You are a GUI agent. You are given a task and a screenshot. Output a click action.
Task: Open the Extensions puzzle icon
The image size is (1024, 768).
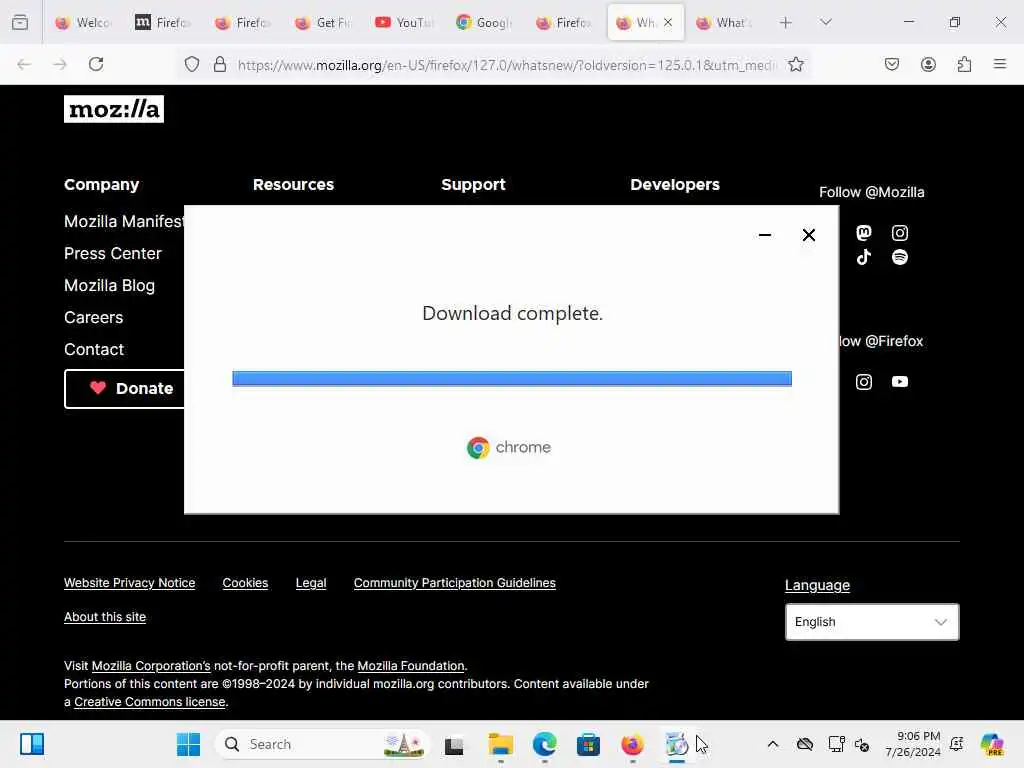tap(964, 64)
